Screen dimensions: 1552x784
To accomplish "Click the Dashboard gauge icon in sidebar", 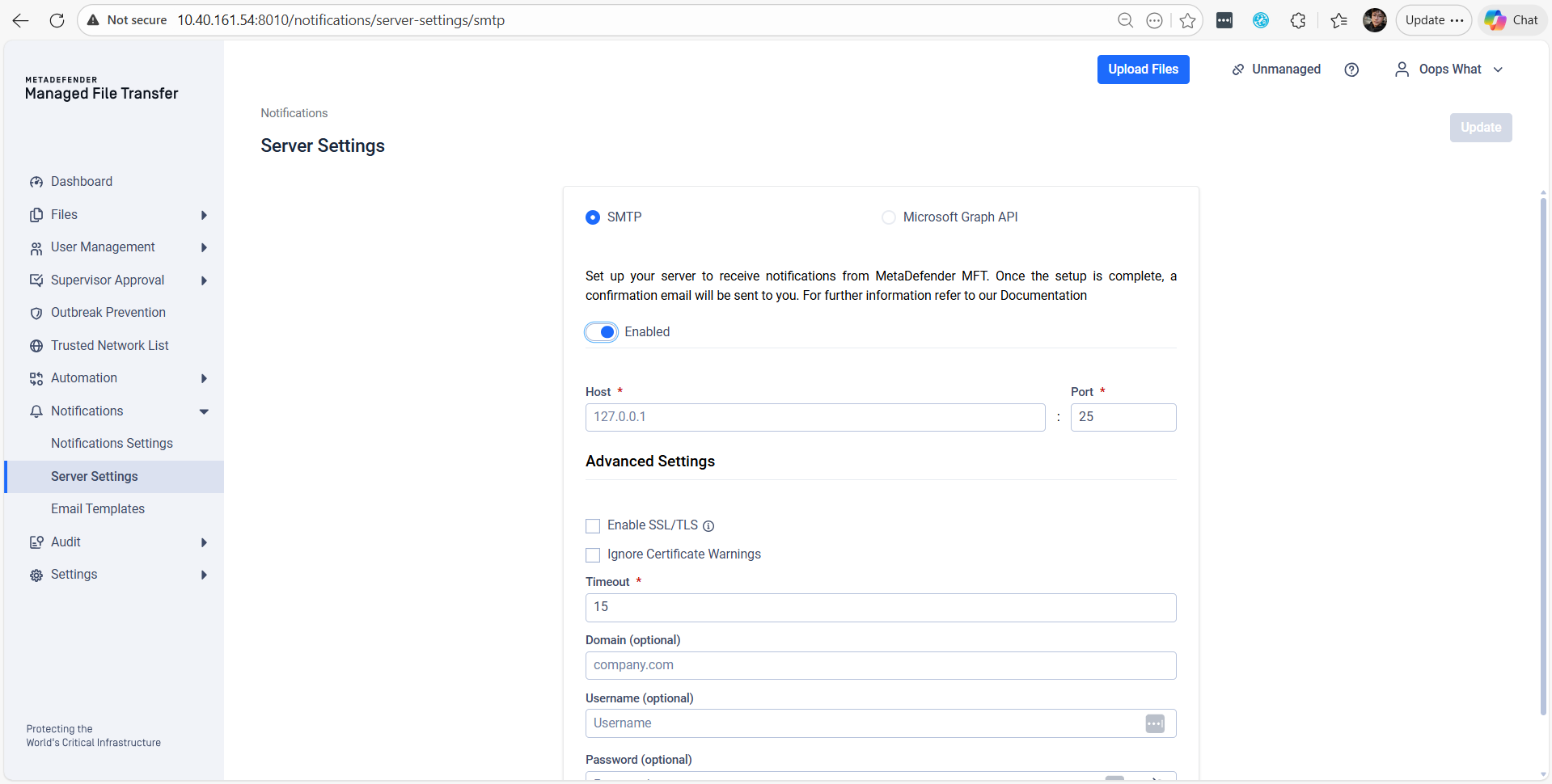I will point(36,182).
